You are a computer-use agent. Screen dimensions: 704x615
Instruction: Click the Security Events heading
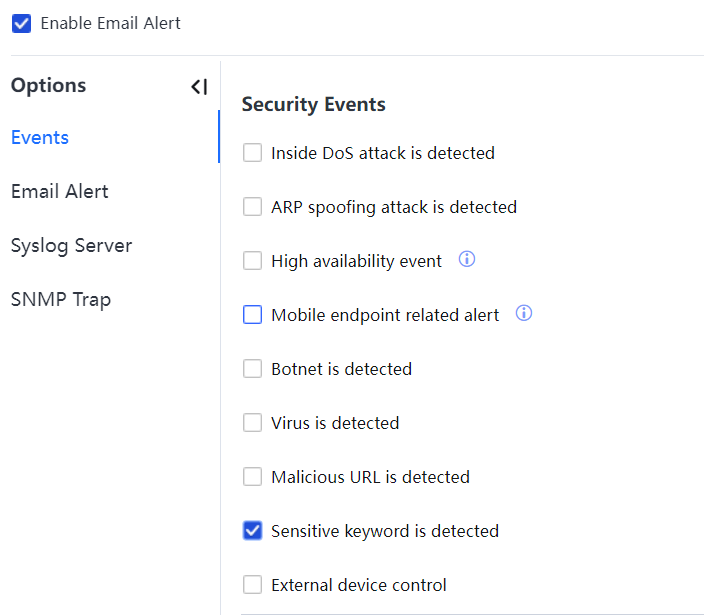coord(313,105)
